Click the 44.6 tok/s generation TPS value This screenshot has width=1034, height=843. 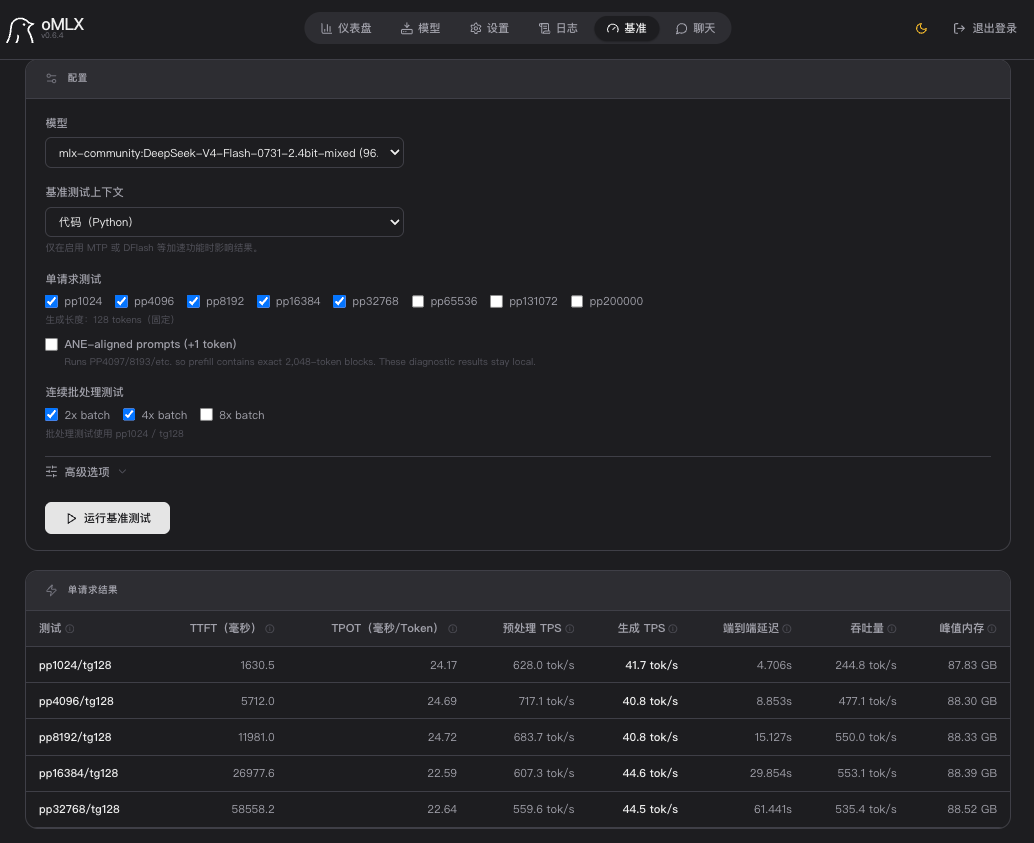650,773
